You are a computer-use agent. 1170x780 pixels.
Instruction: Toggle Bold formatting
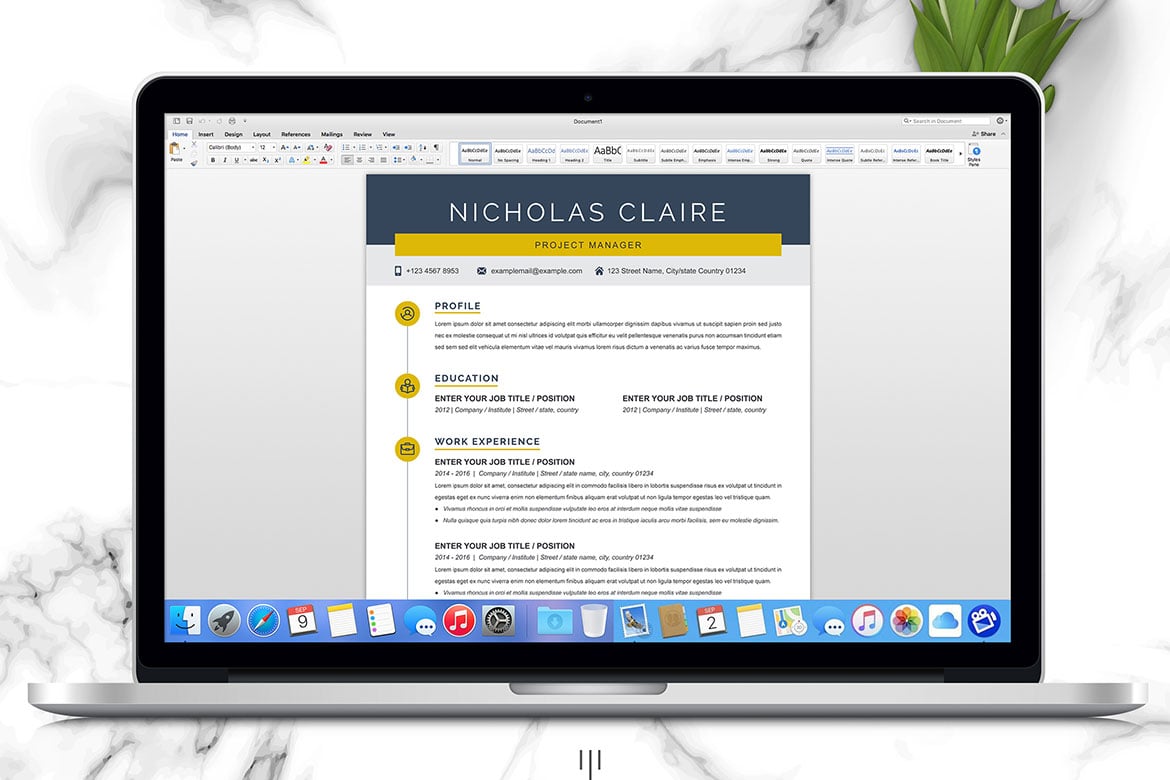[212, 160]
